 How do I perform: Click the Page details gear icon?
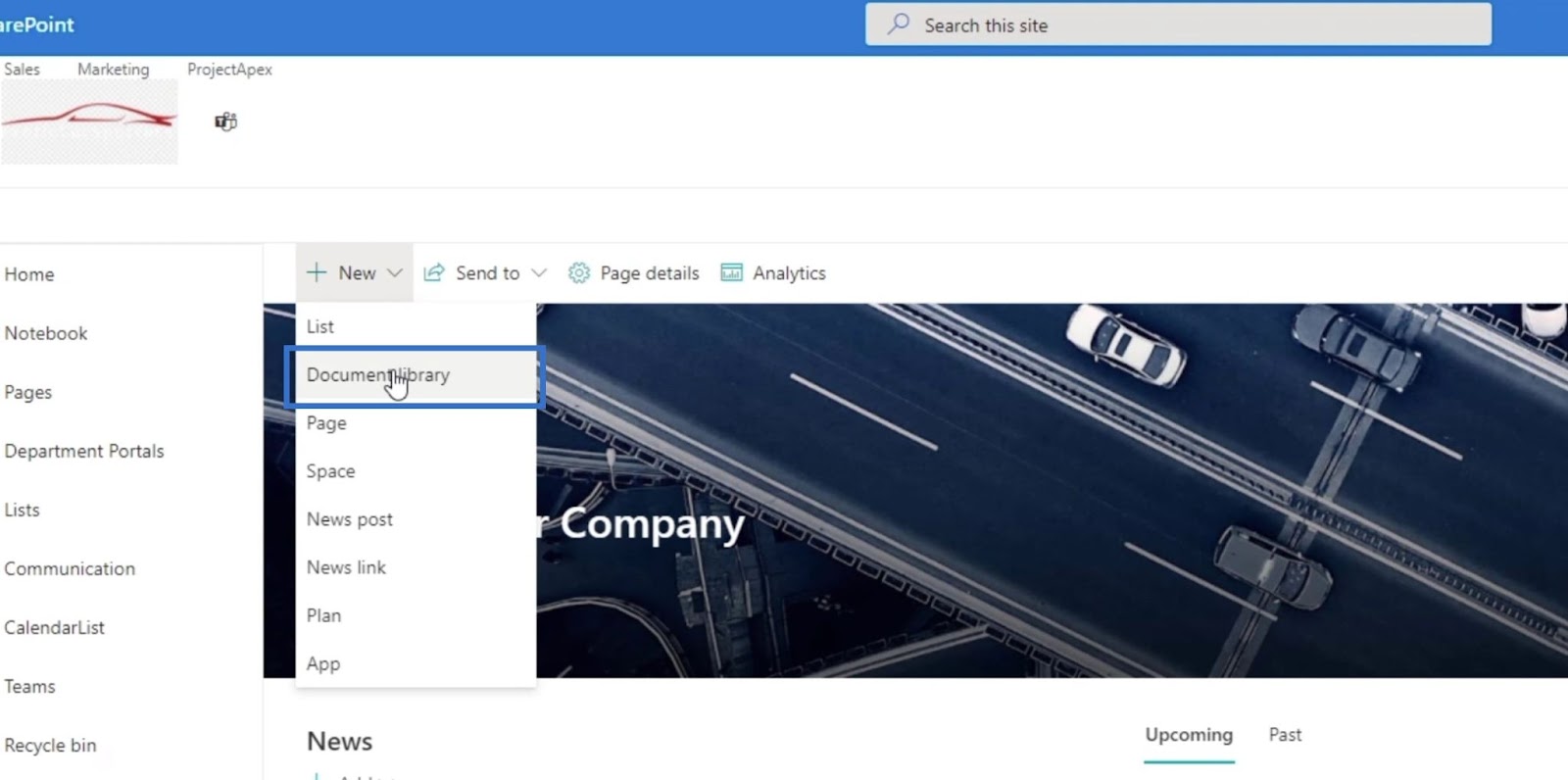pos(579,272)
